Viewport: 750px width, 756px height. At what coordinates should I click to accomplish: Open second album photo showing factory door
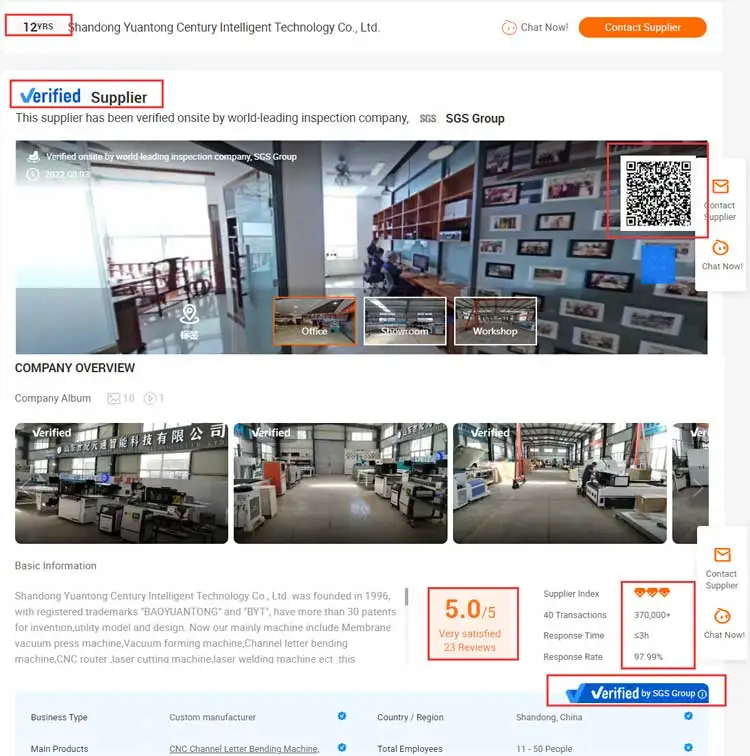(x=341, y=483)
